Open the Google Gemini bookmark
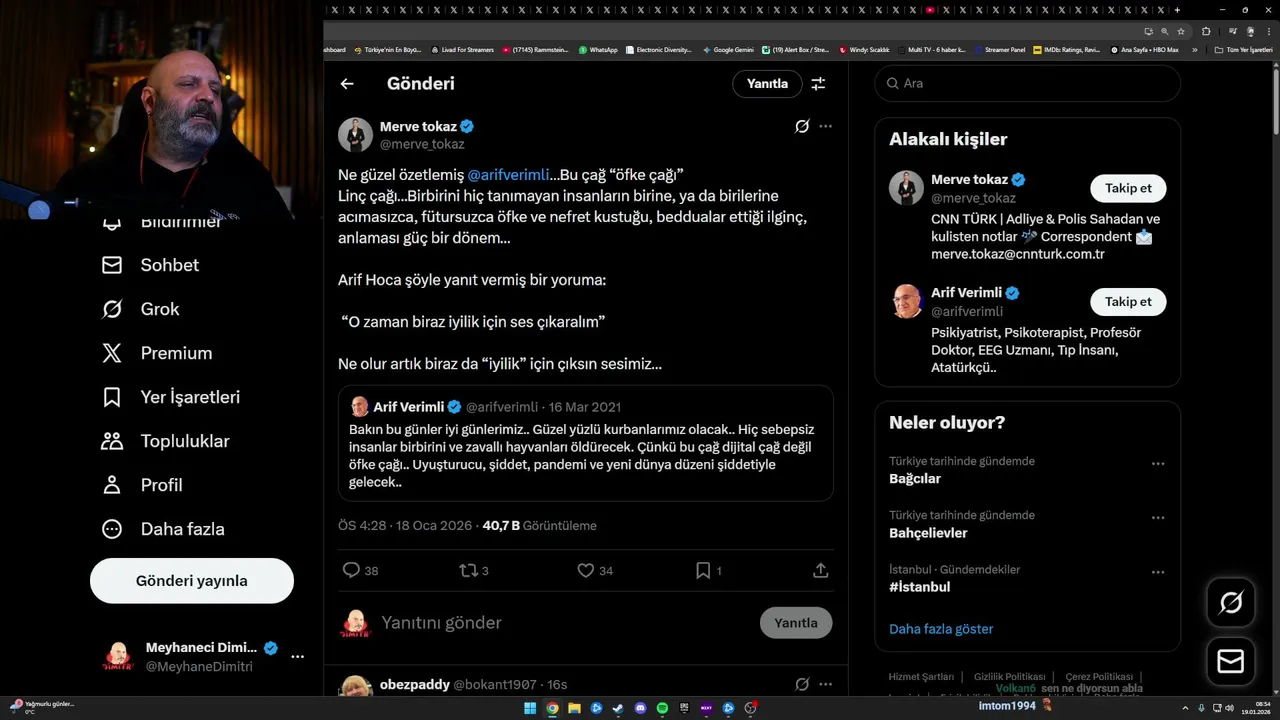 click(728, 49)
